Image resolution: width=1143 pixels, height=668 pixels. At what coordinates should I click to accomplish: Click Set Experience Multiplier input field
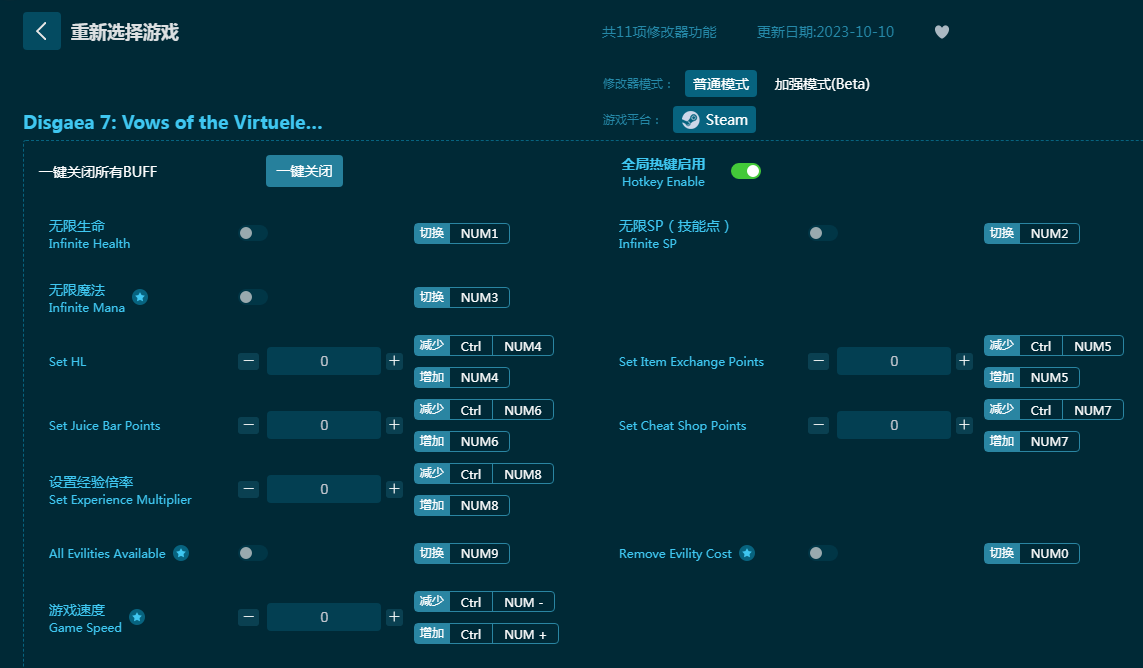(324, 489)
